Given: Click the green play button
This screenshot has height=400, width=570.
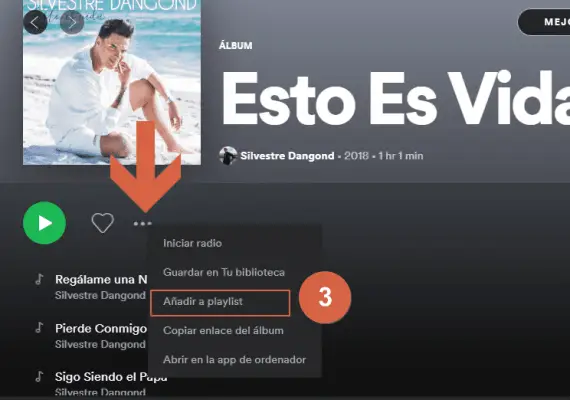Looking at the screenshot, I should pyautogui.click(x=44, y=223).
